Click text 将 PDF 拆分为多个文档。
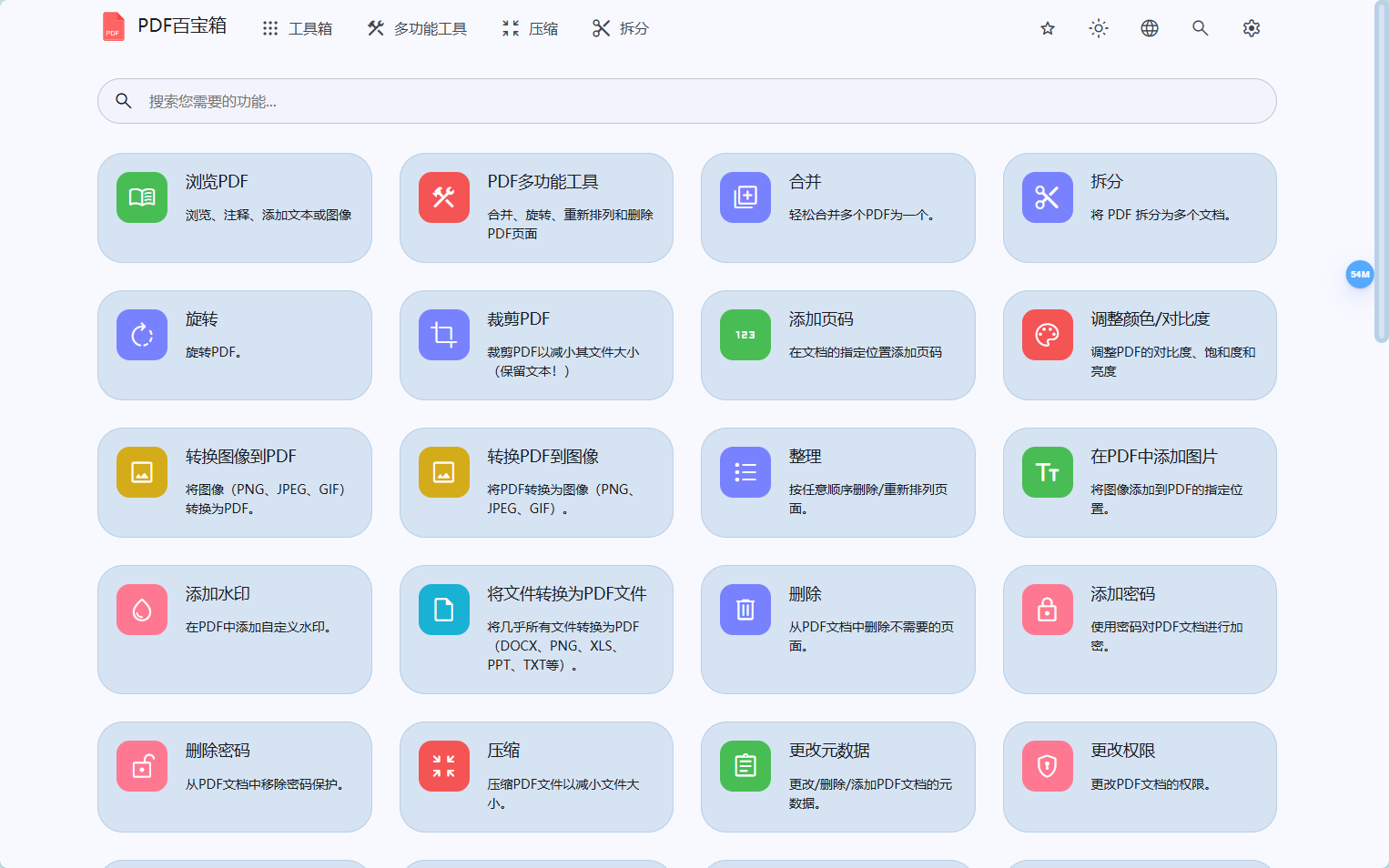The width and height of the screenshot is (1389, 868). [x=1161, y=215]
